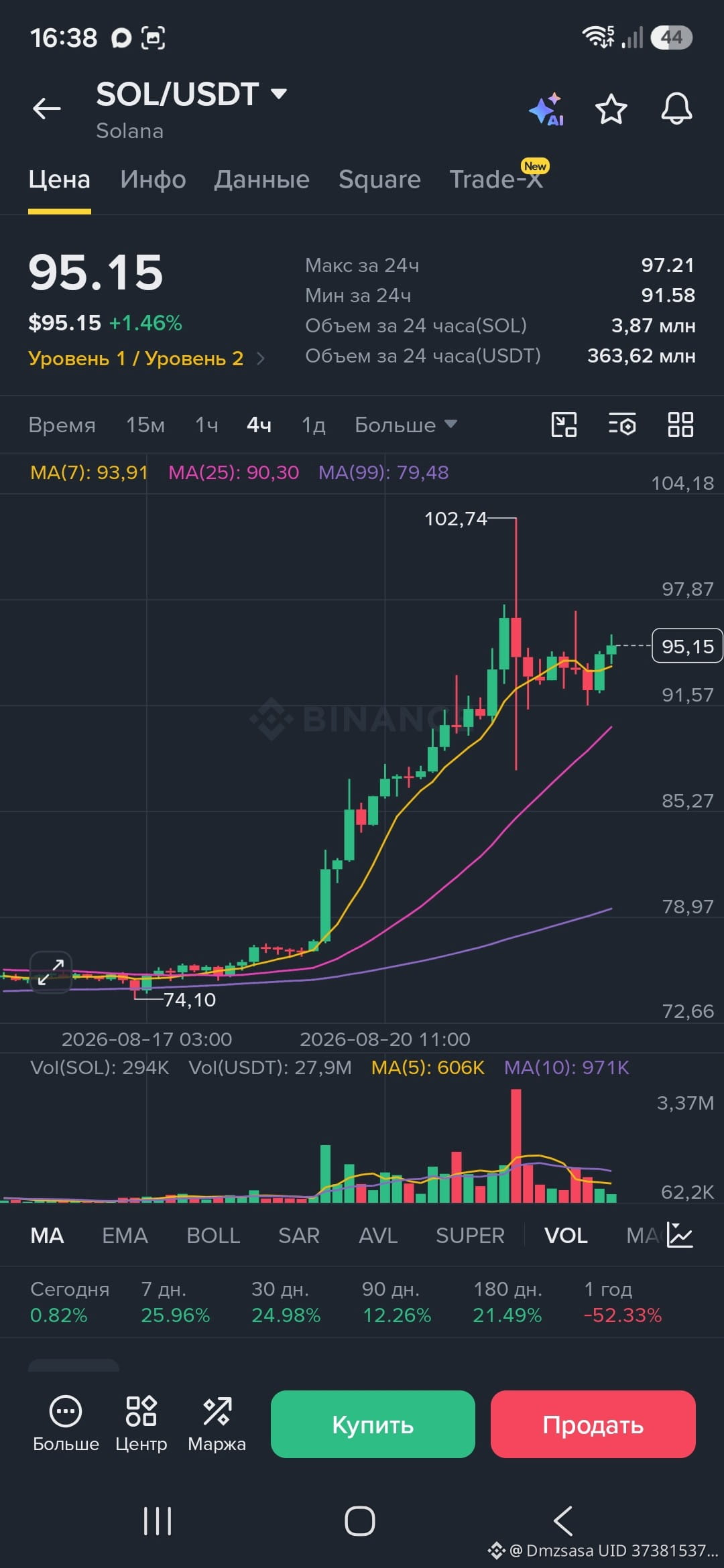Tap the 1 год -52.33% performance

point(622,1302)
